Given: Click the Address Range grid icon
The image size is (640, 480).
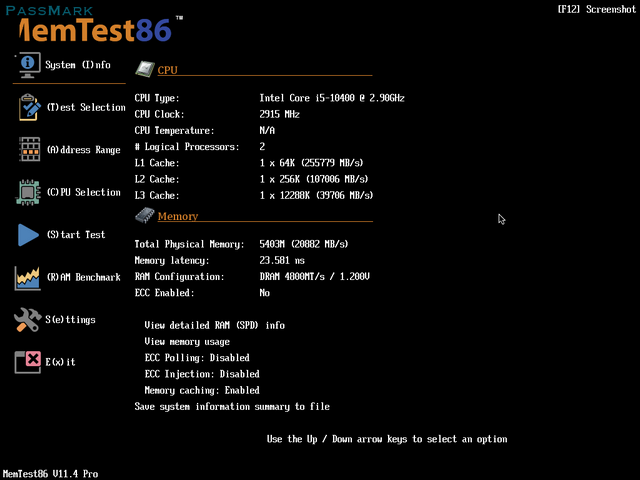Looking at the screenshot, I should click(x=29, y=149).
